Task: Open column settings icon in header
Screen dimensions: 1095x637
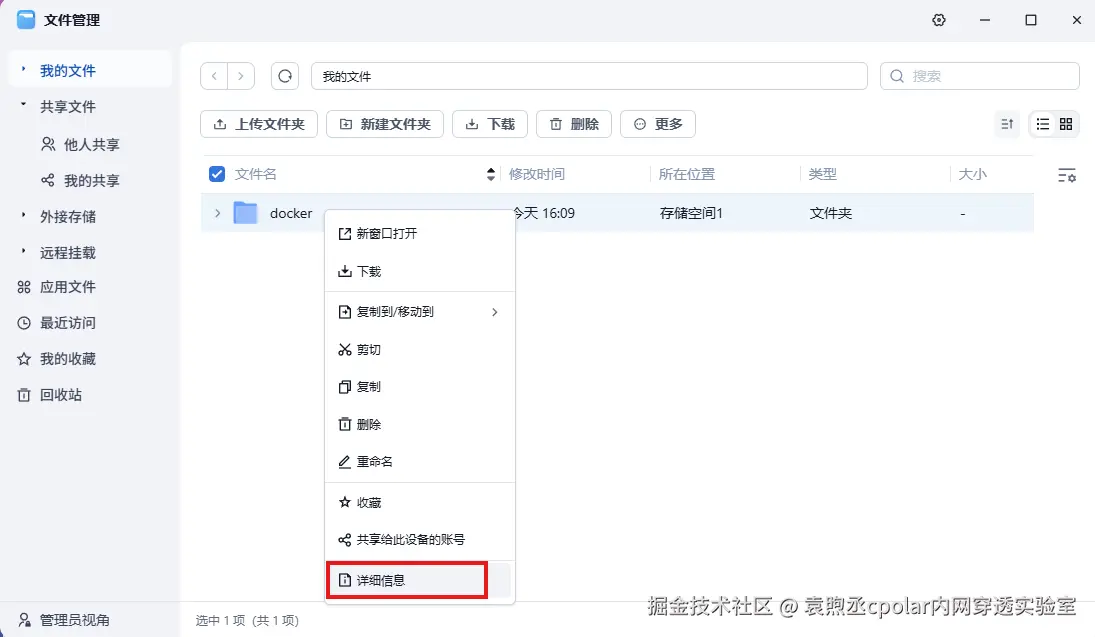Action: (x=1066, y=175)
